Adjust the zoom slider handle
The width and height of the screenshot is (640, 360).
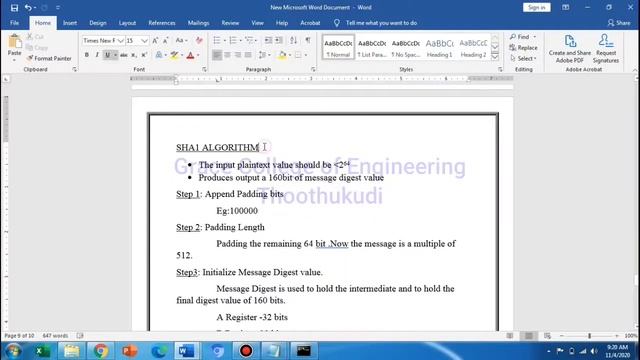tap(589, 336)
